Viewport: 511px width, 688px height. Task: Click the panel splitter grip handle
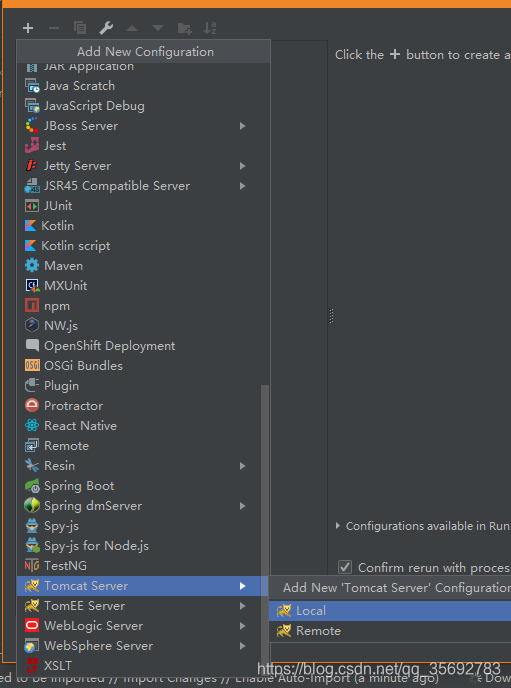coord(331,316)
